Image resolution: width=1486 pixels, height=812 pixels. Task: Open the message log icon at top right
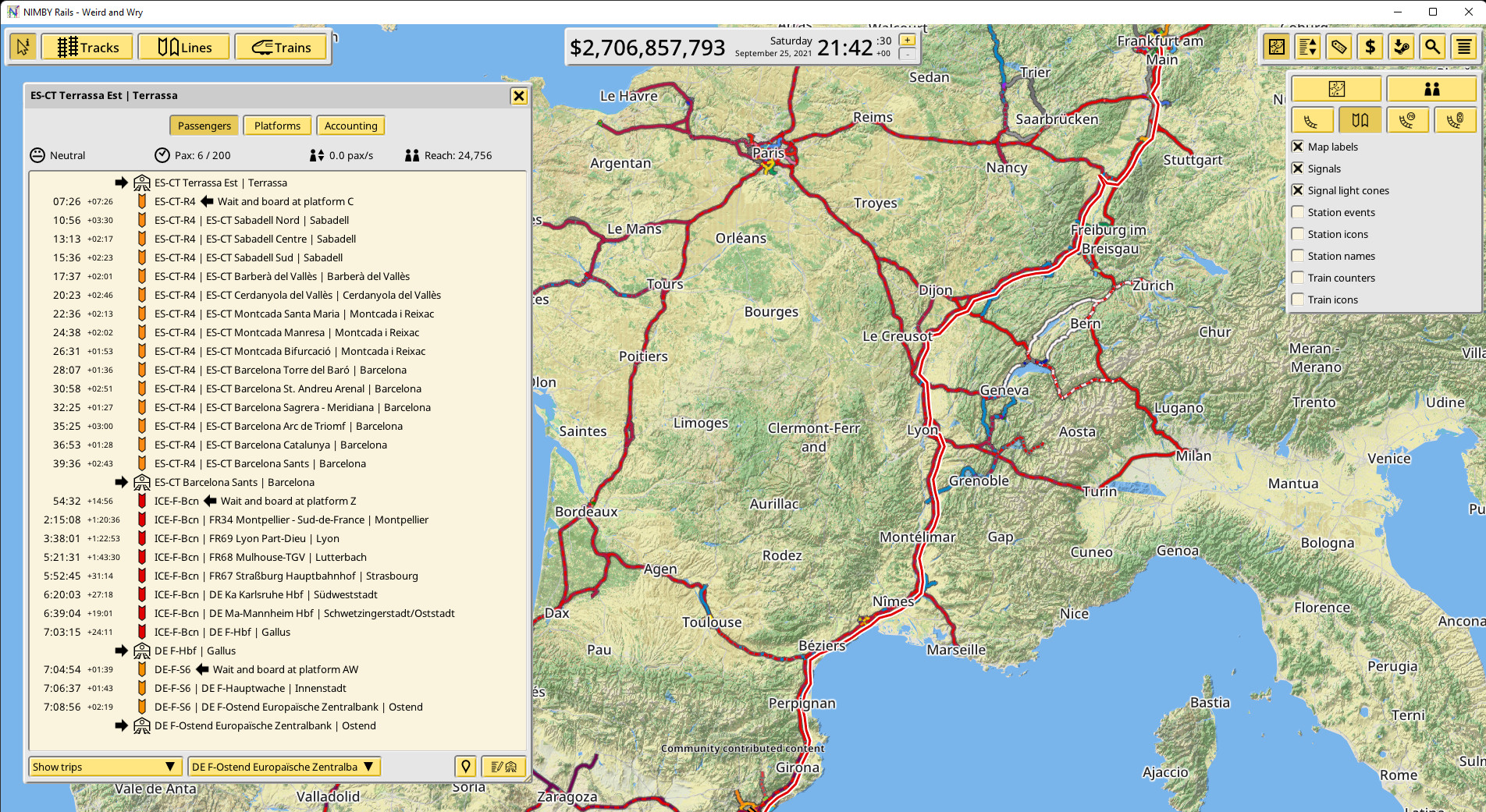coord(1463,47)
